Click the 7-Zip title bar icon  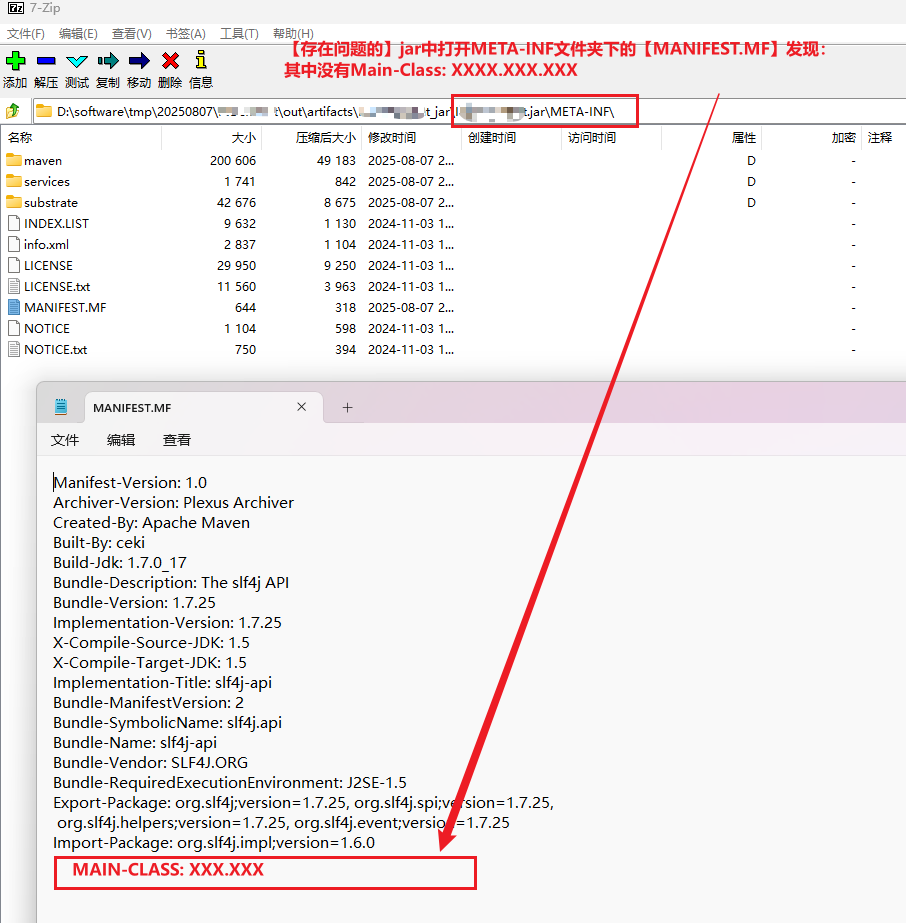[x=16, y=8]
